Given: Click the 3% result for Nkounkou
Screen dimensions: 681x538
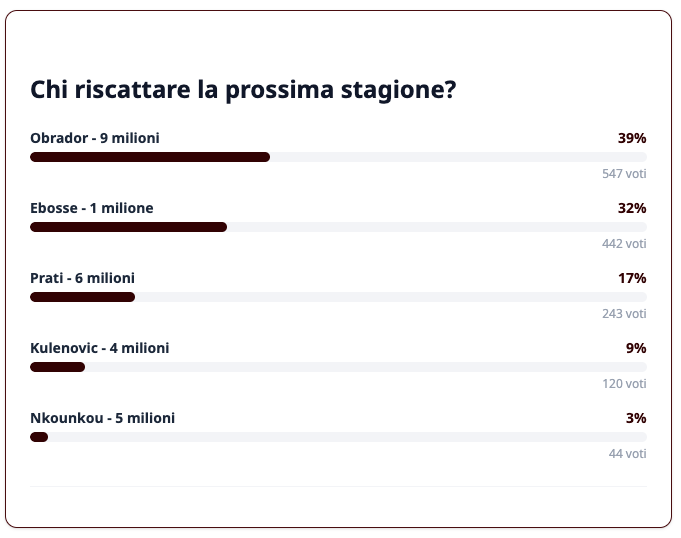Looking at the screenshot, I should pyautogui.click(x=636, y=418).
